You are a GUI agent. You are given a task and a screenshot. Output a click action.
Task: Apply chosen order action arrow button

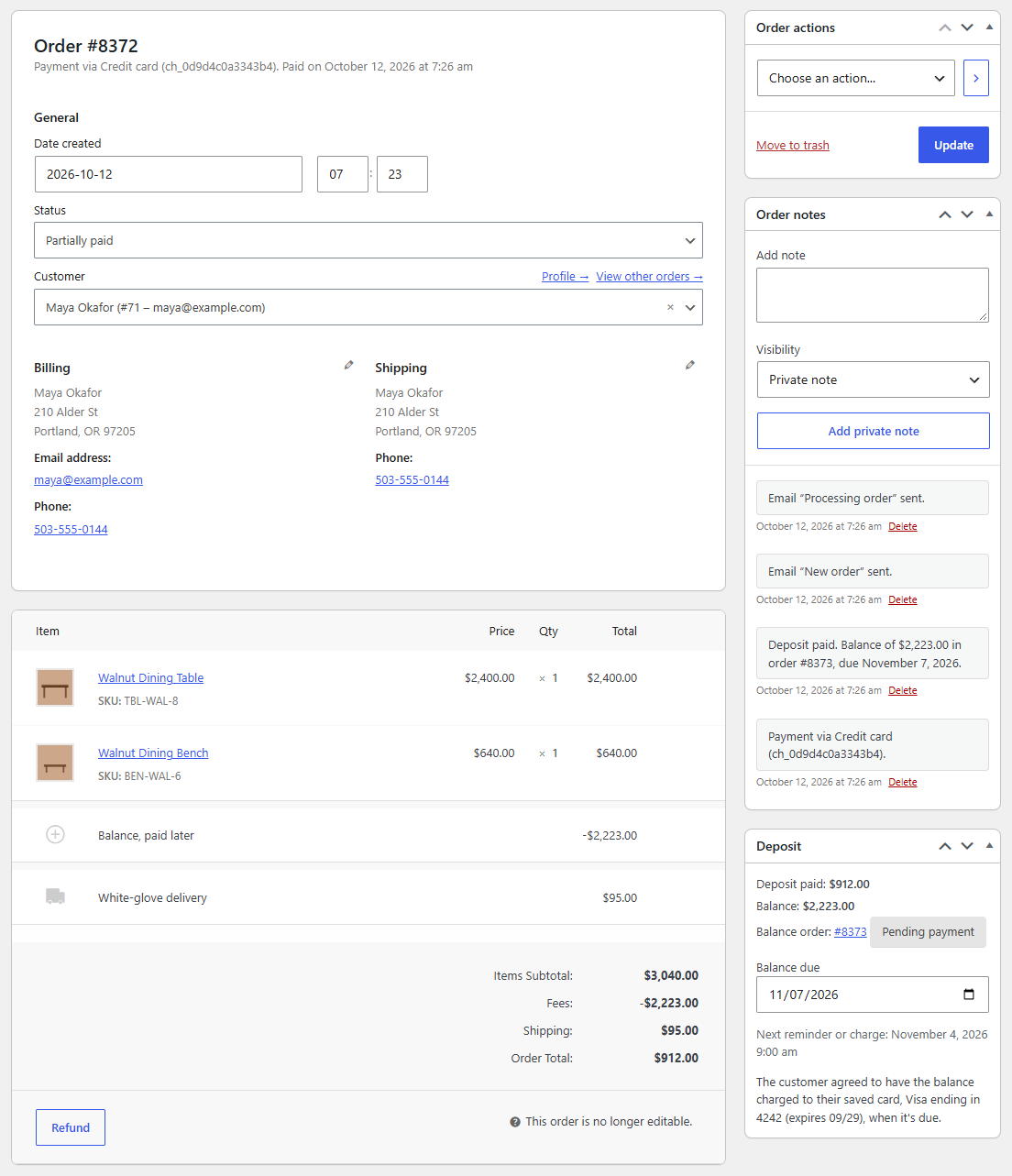[976, 78]
